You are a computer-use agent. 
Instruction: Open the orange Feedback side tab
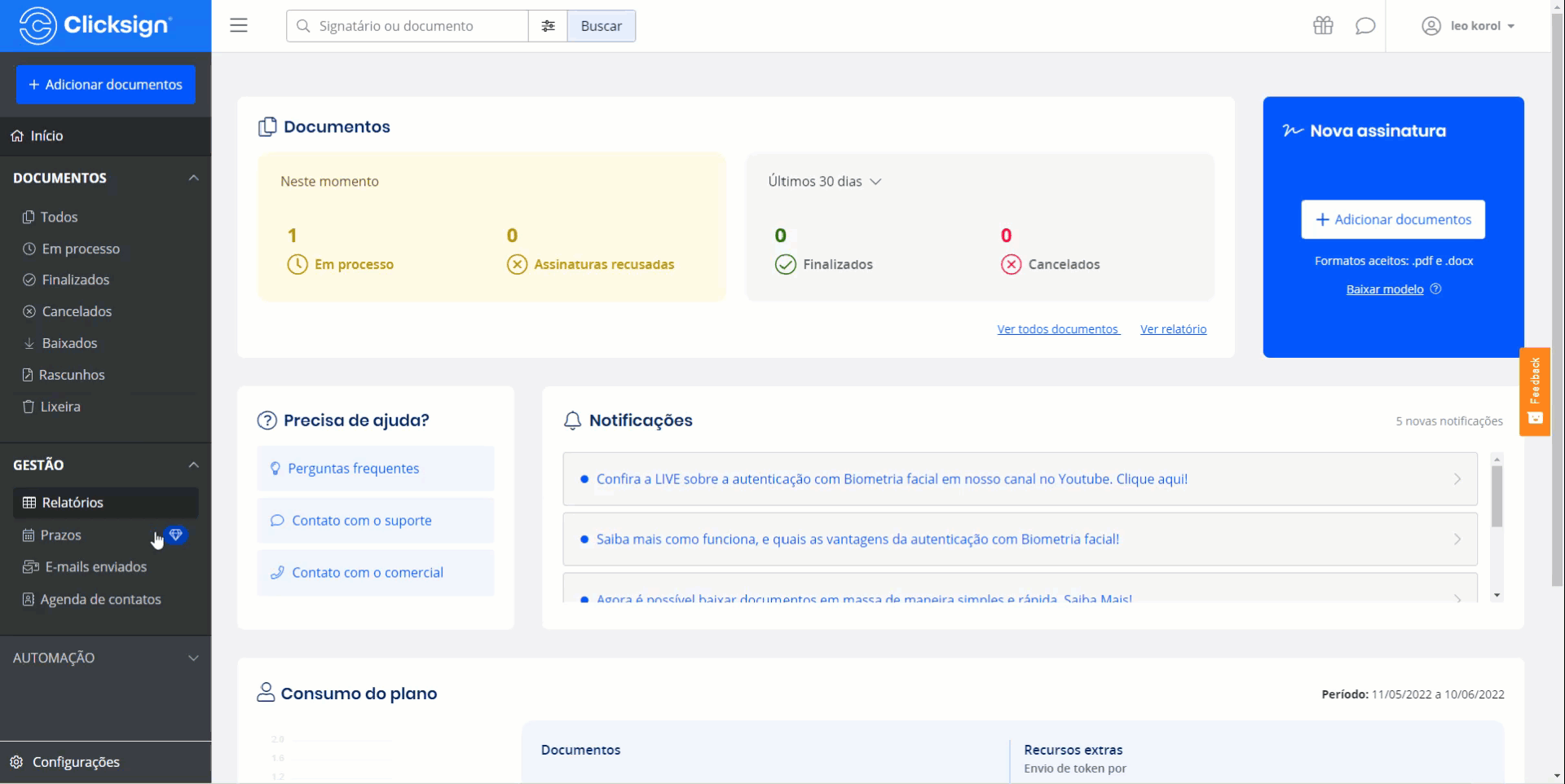click(1535, 392)
